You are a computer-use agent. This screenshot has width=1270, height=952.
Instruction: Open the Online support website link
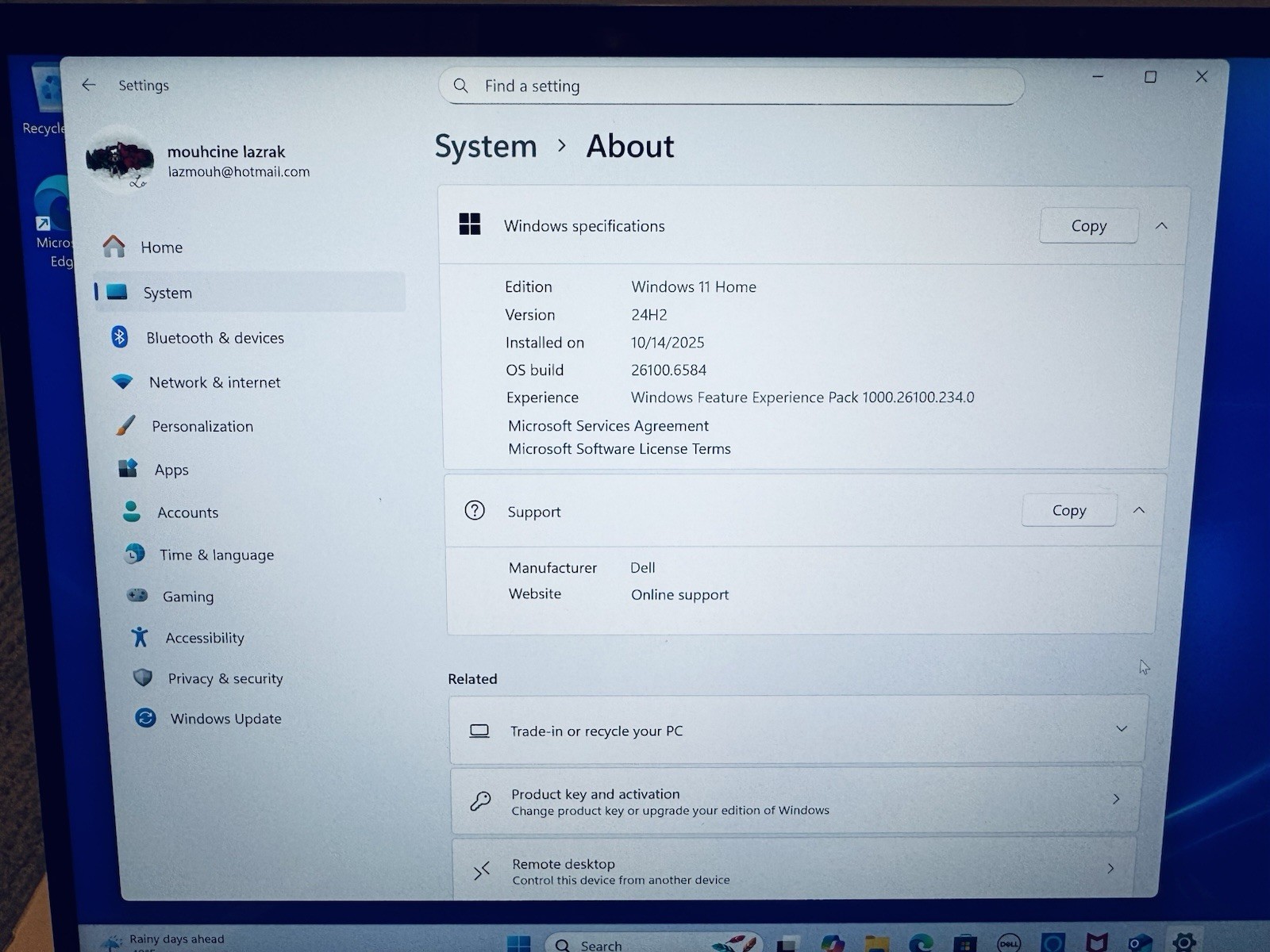679,595
